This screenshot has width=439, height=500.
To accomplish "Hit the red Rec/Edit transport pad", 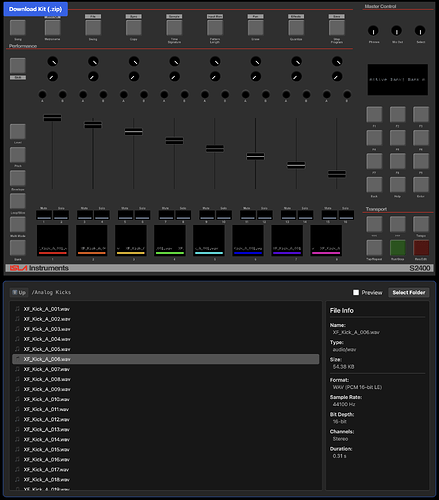I will (x=421, y=248).
